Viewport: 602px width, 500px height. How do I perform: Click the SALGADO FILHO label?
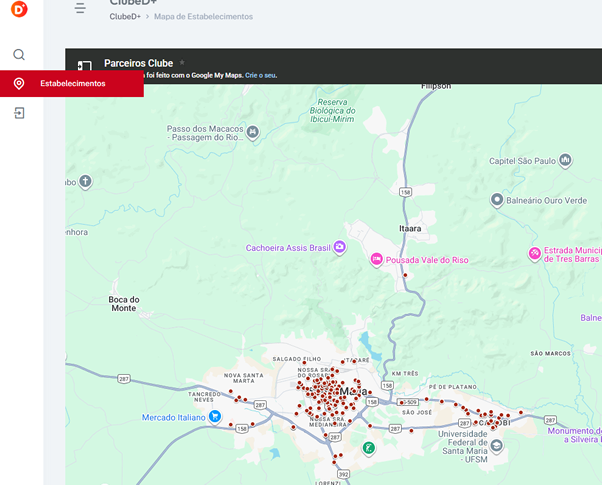click(297, 359)
